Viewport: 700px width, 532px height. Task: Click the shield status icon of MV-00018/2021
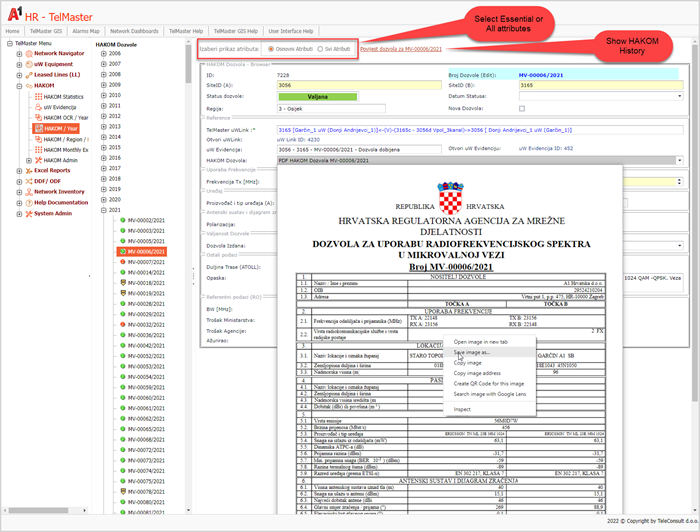pos(123,283)
